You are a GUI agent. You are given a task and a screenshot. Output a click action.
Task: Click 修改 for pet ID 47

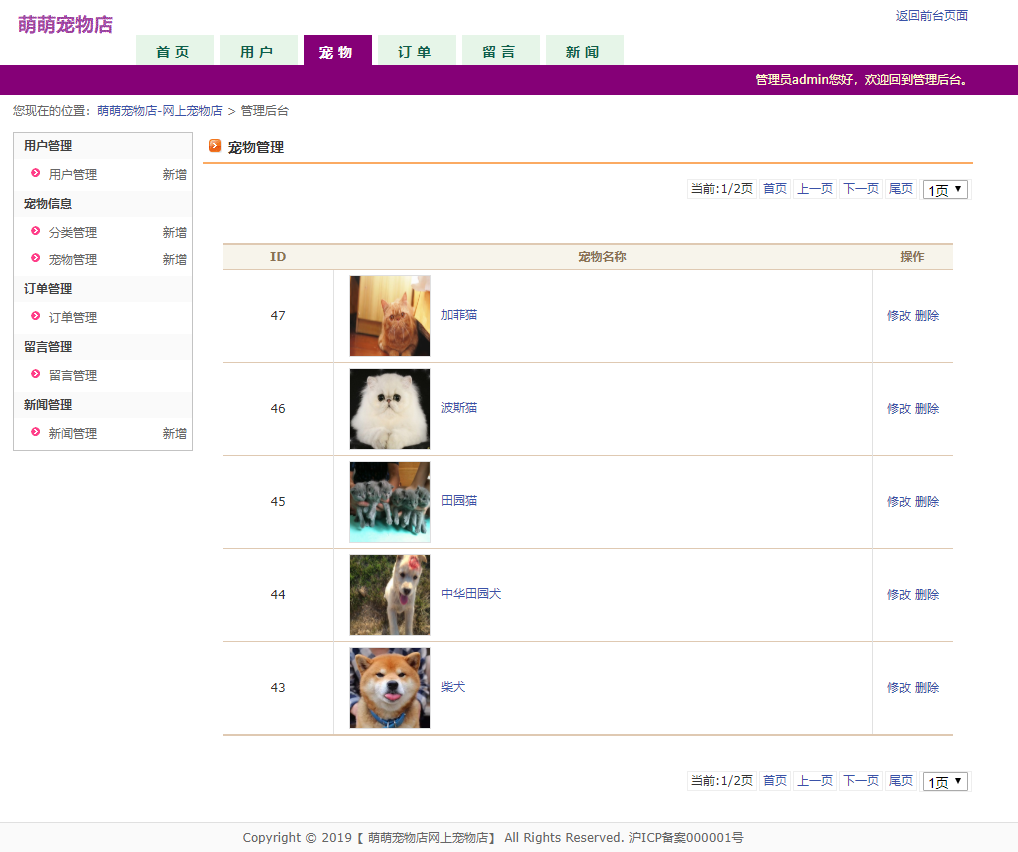click(897, 315)
